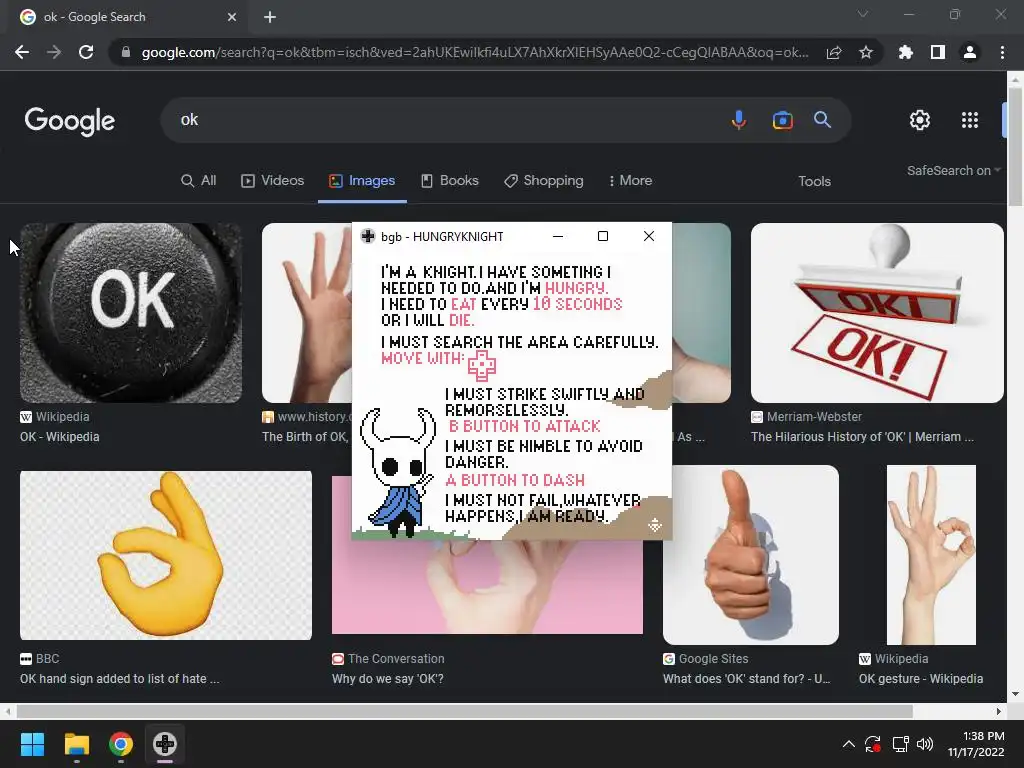
Task: Open the thumbs up hand image
Action: pyautogui.click(x=750, y=555)
